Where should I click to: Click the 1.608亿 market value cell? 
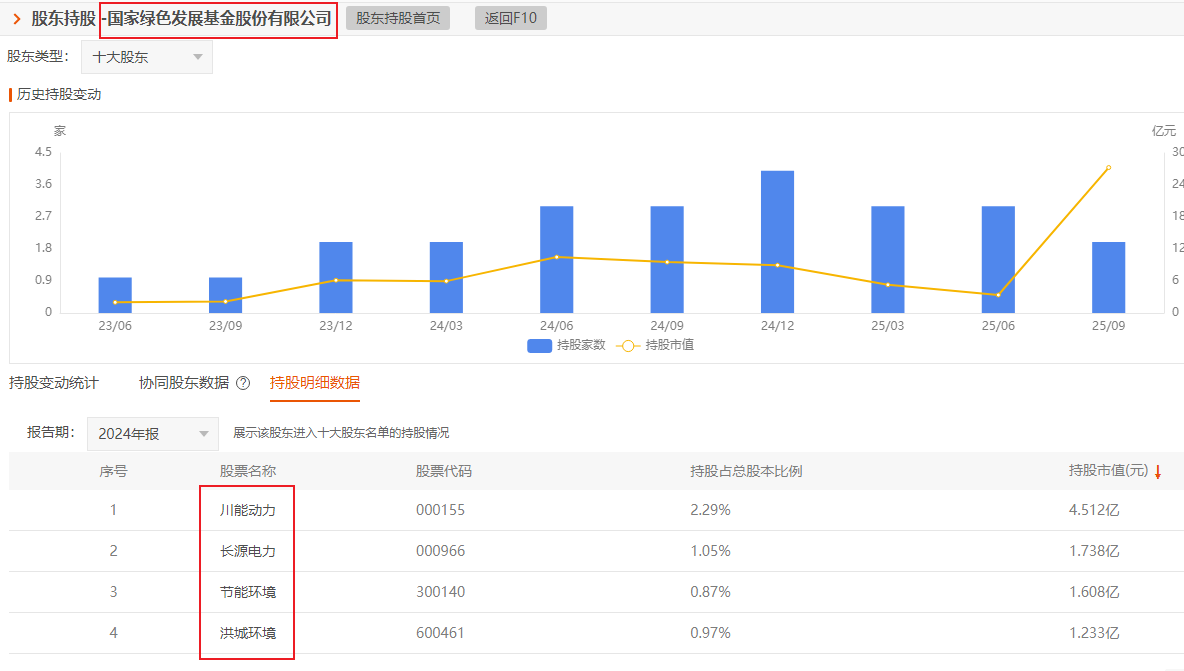[1094, 592]
